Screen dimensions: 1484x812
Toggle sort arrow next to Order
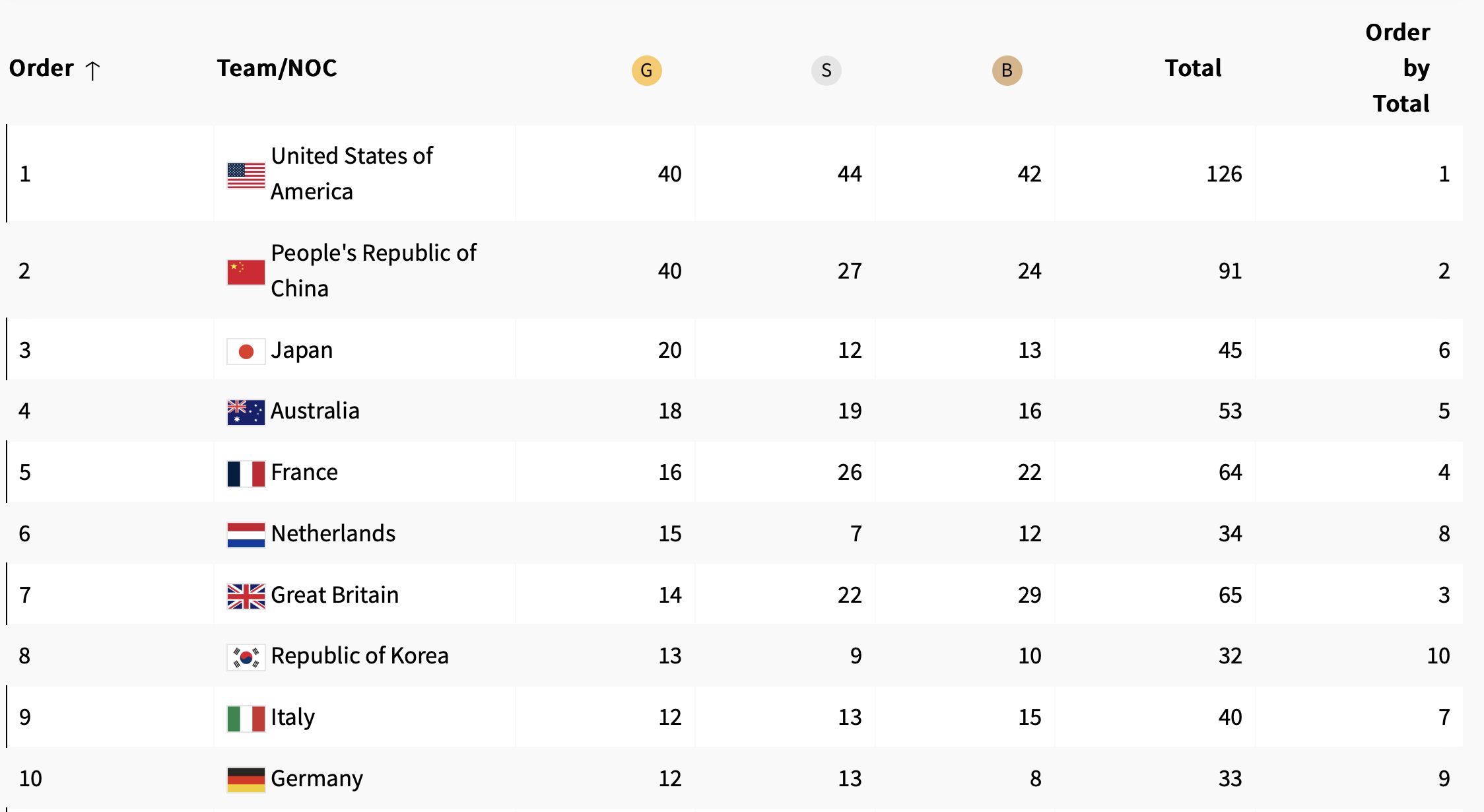pyautogui.click(x=92, y=71)
